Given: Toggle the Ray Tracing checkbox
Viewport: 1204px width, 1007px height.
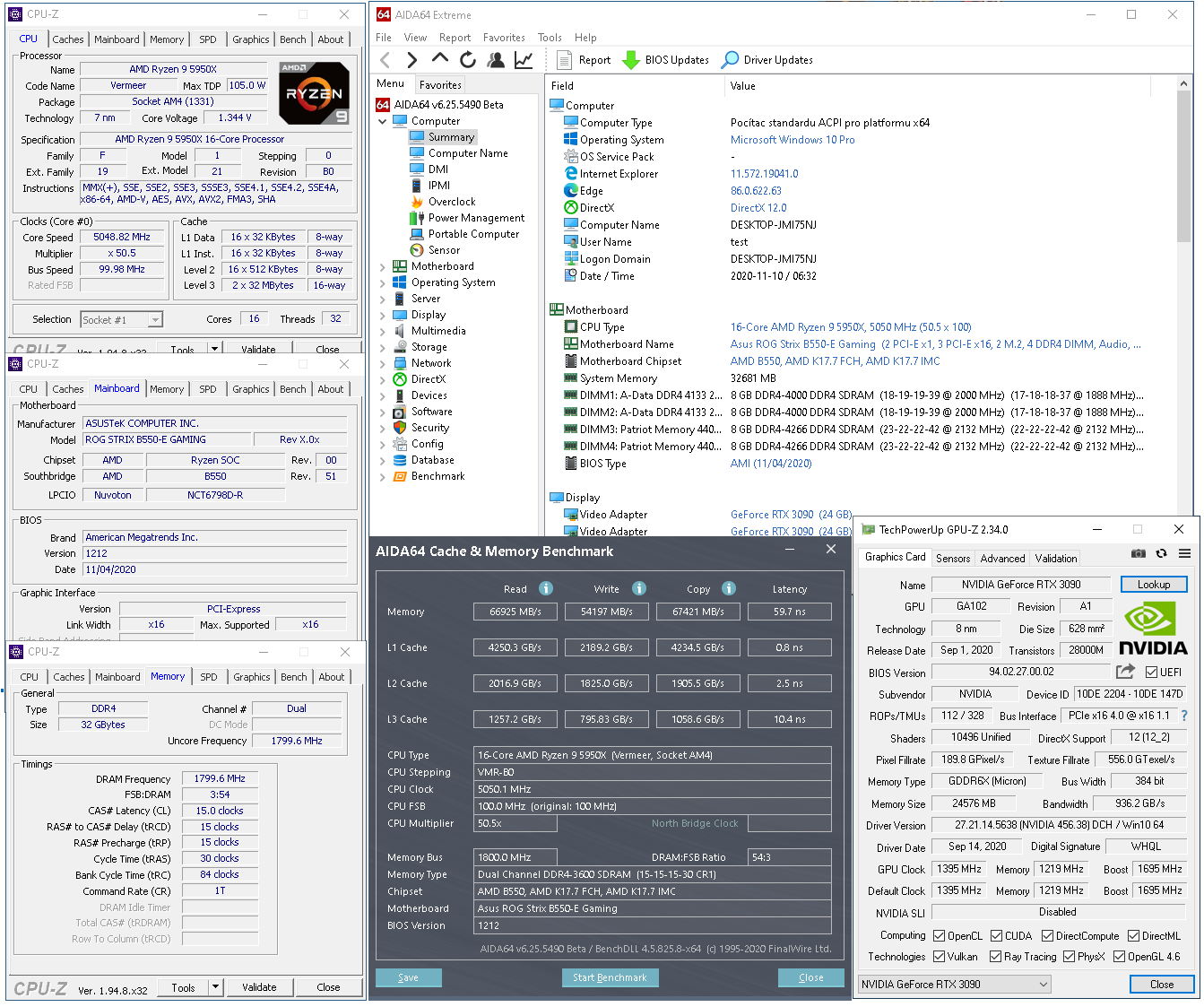Looking at the screenshot, I should 996,957.
